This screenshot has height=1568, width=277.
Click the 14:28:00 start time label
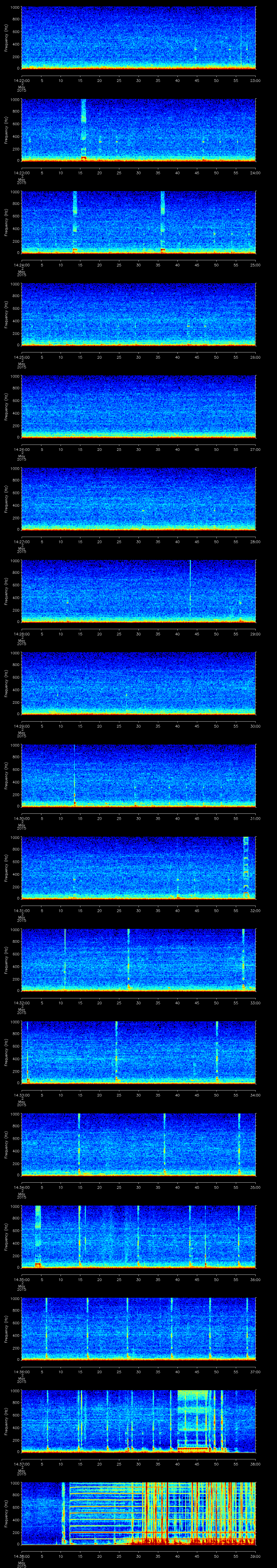tap(21, 634)
